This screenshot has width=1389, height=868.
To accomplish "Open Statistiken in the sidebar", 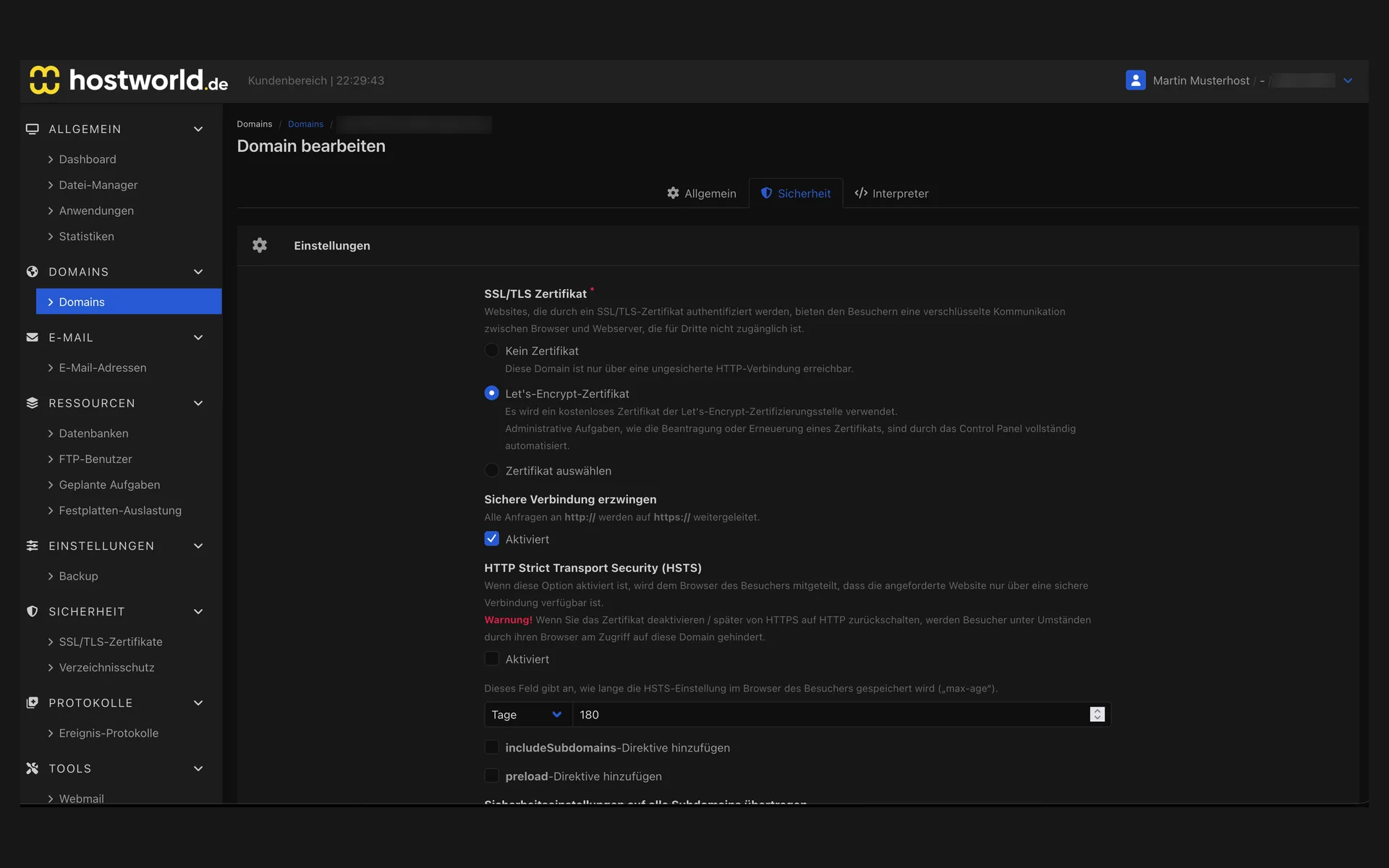I will point(86,236).
